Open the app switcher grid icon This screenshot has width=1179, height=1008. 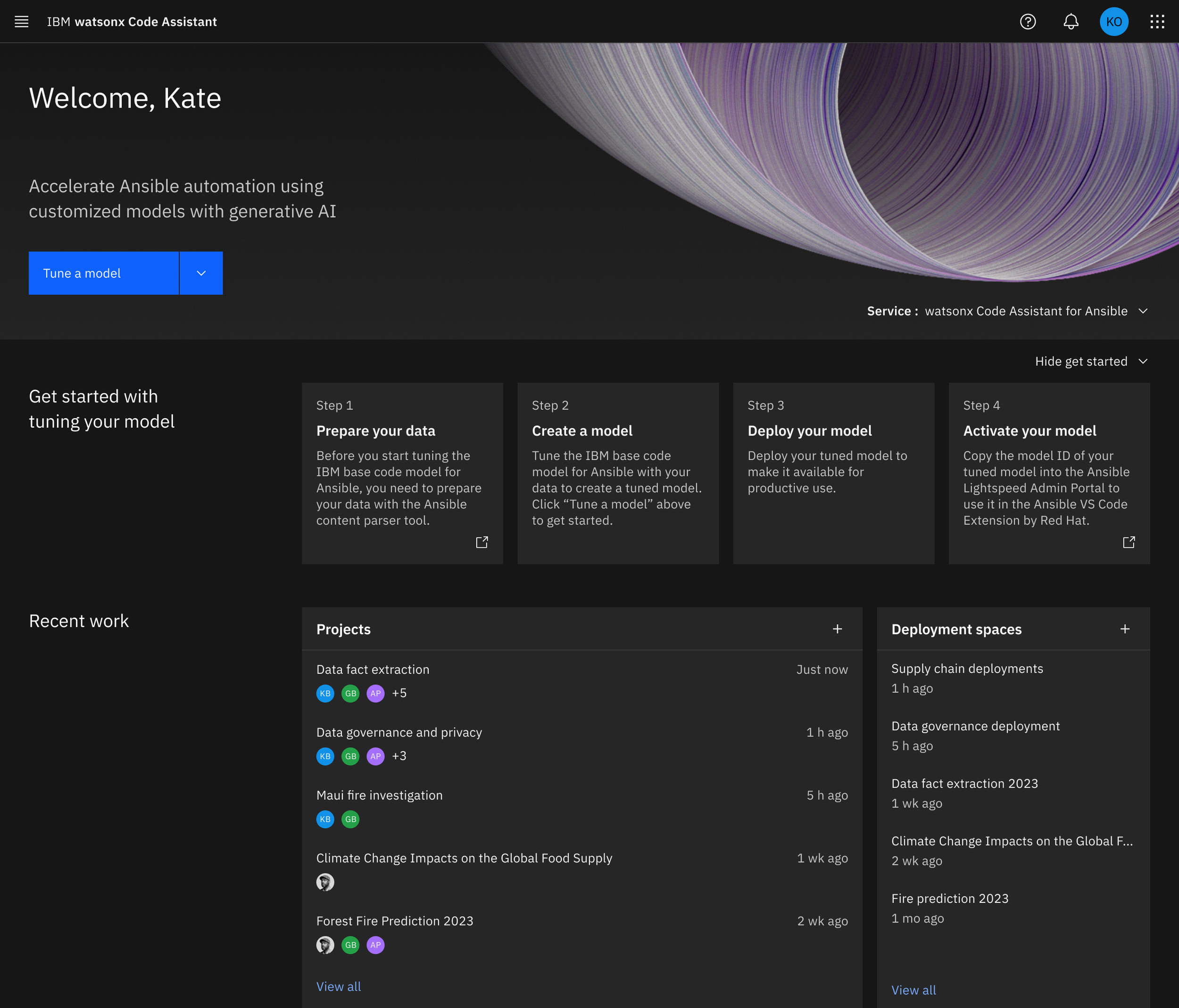tap(1157, 22)
